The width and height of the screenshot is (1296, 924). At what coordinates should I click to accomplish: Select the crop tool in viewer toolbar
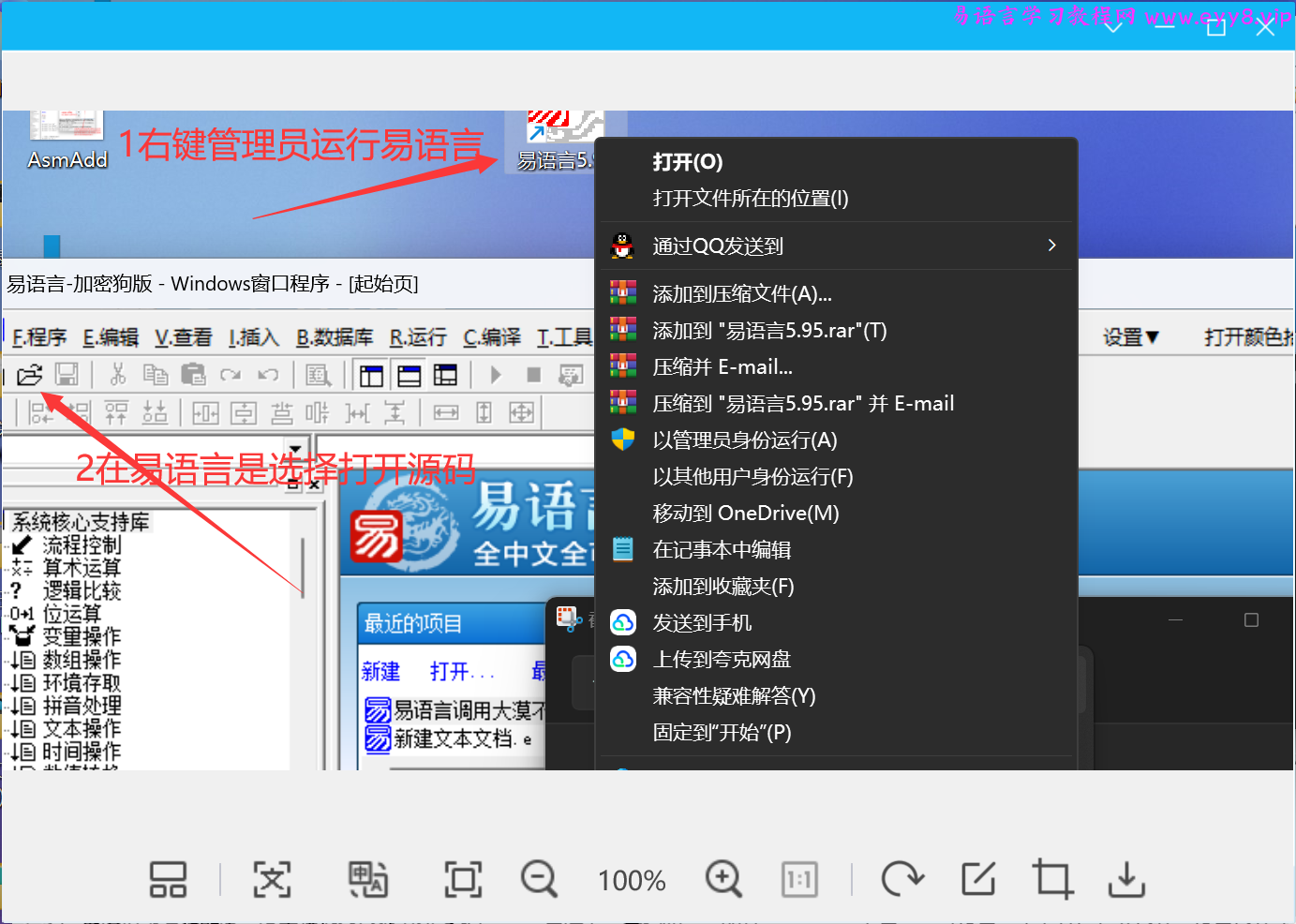click(x=1052, y=880)
